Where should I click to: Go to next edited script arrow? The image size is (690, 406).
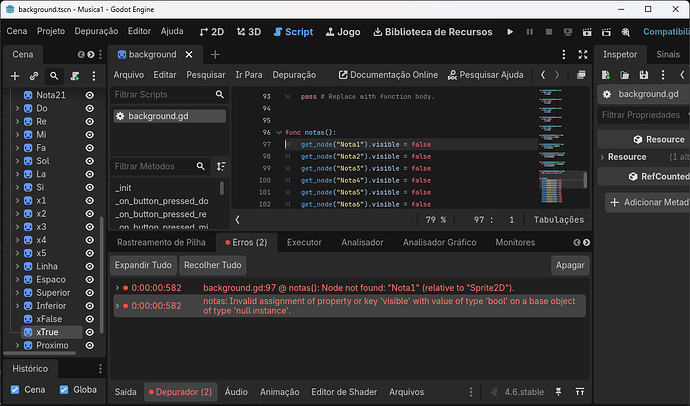coord(557,75)
